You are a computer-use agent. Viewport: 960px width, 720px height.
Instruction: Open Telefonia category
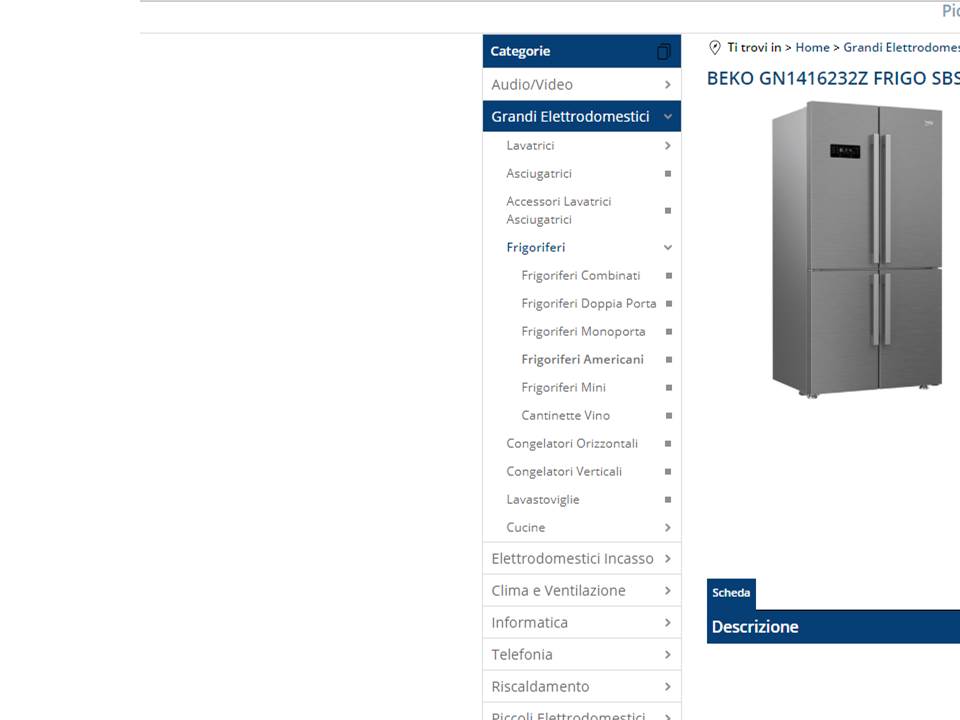pos(522,654)
